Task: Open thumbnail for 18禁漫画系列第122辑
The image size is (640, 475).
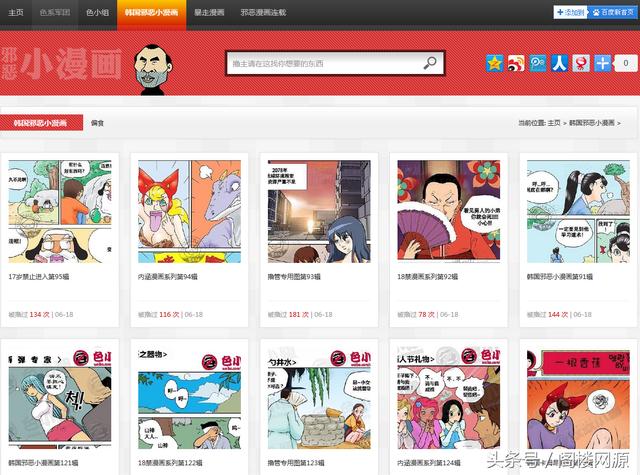Action: pyautogui.click(x=189, y=398)
